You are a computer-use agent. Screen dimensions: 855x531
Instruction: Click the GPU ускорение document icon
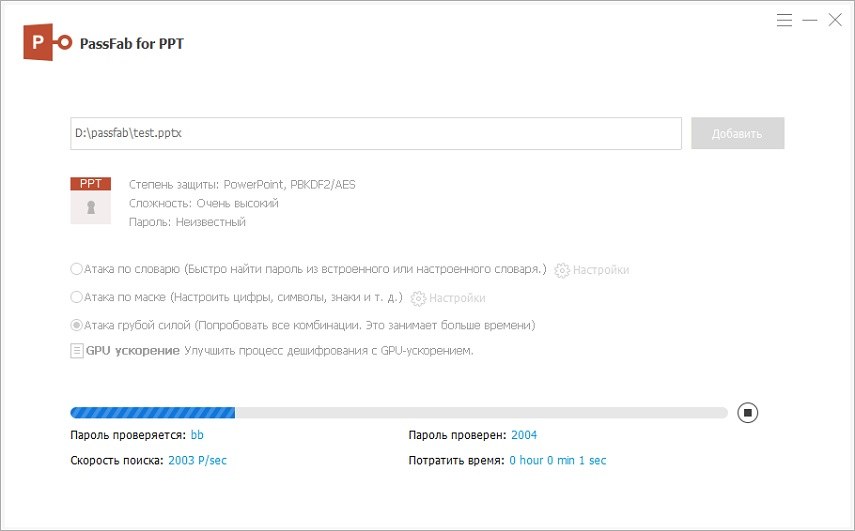click(x=77, y=351)
